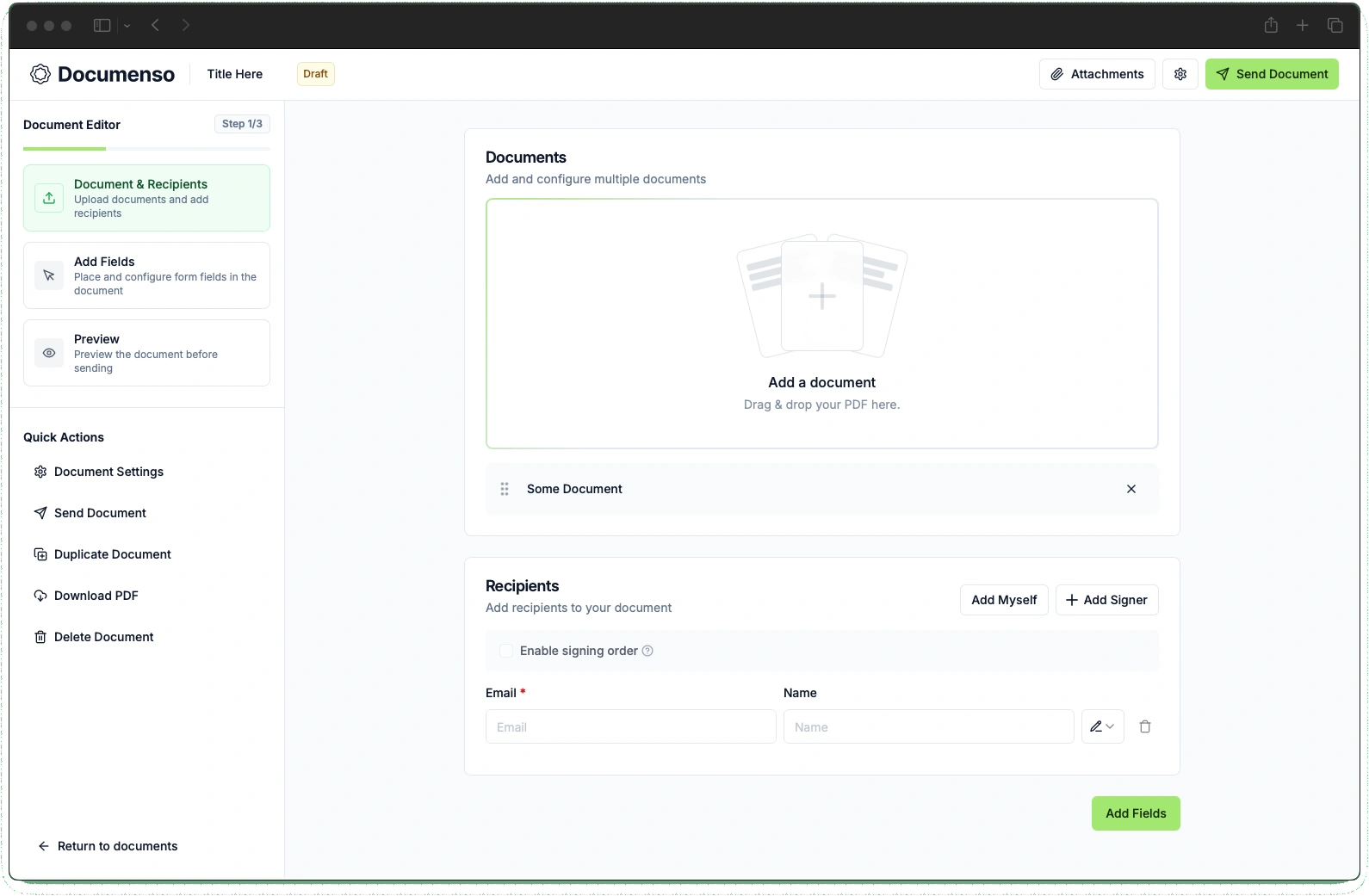This screenshot has width=1369, height=896.
Task: Click the Add Fields button at the bottom
Action: tap(1136, 813)
